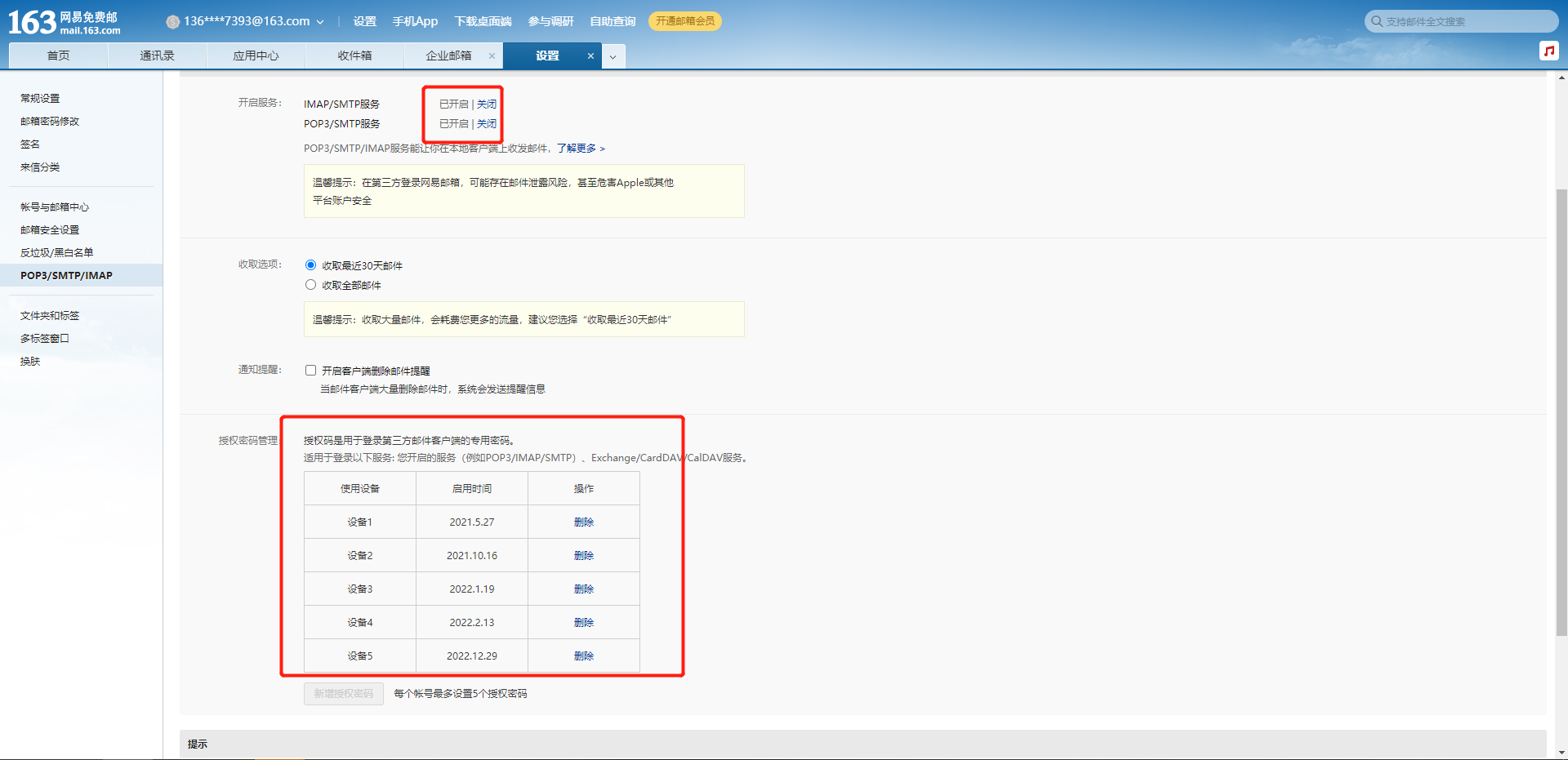This screenshot has height=760, width=1568.
Task: Click the vertical page scrollbar thumb
Action: point(1561,412)
